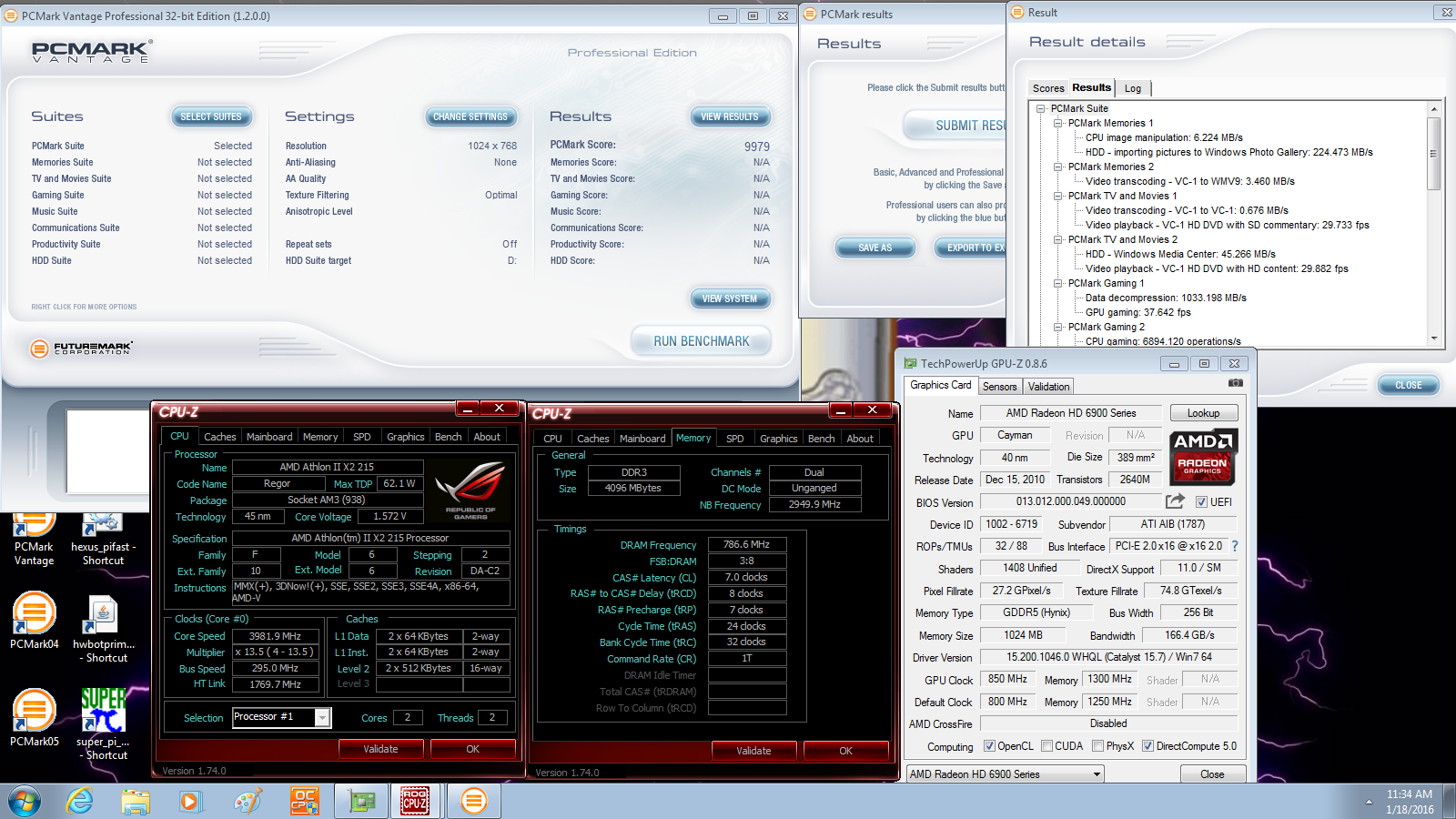Screen dimensions: 1456x819
Task: Click the GPU-Z screenshot camera icon
Action: click(1235, 384)
